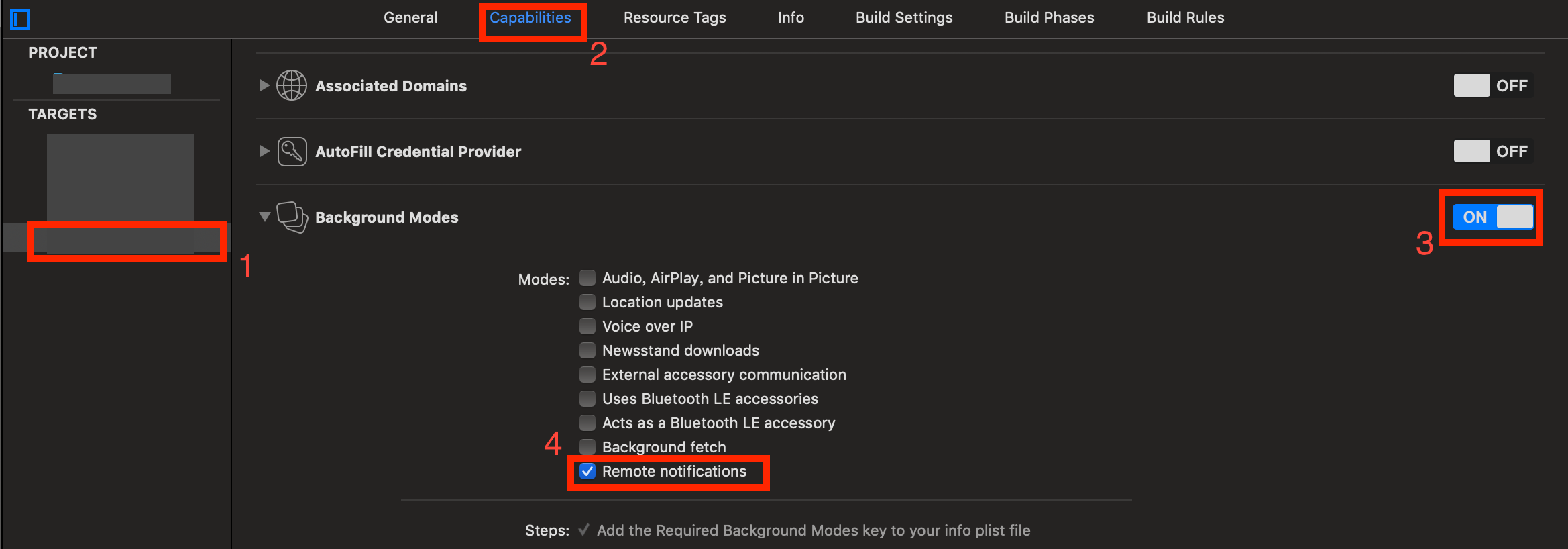The image size is (1568, 549).
Task: Expand the AutoFill Credential Provider section
Action: [264, 151]
